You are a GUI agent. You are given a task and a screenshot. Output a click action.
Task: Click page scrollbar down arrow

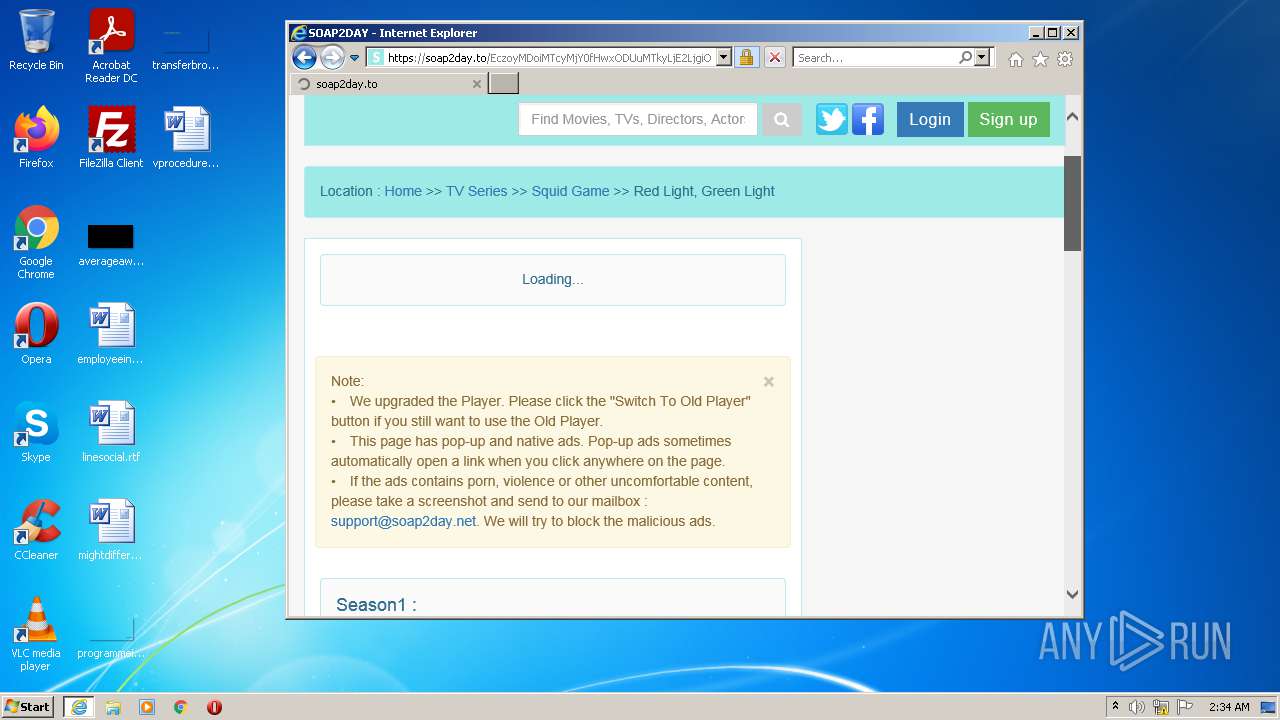tap(1072, 594)
